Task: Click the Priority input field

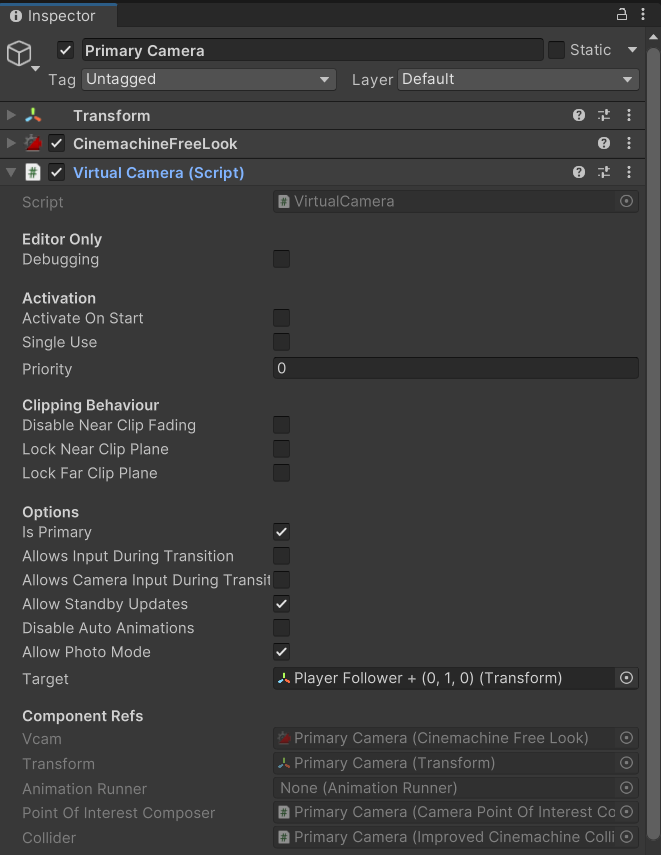Action: pyautogui.click(x=455, y=368)
